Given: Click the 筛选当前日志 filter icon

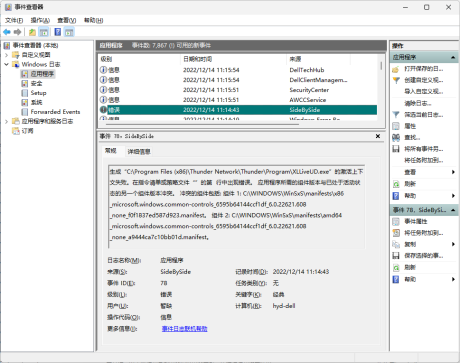Looking at the screenshot, I should [x=396, y=115].
